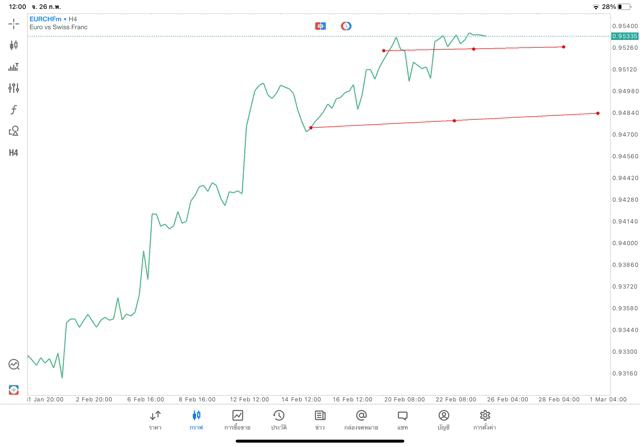Tap the current price label 0.95335

624,36
